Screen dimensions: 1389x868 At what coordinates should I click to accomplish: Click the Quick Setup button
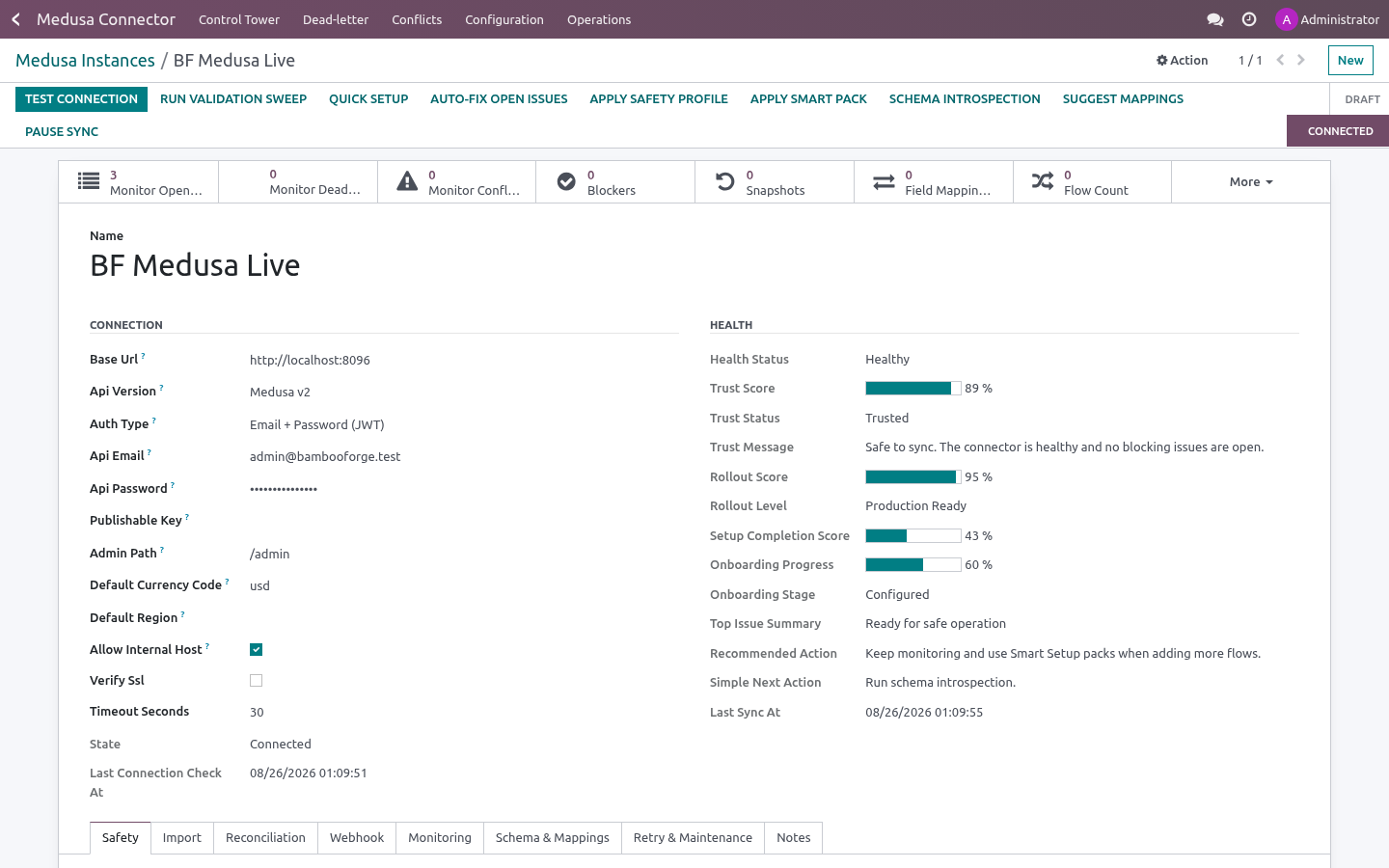(x=368, y=99)
